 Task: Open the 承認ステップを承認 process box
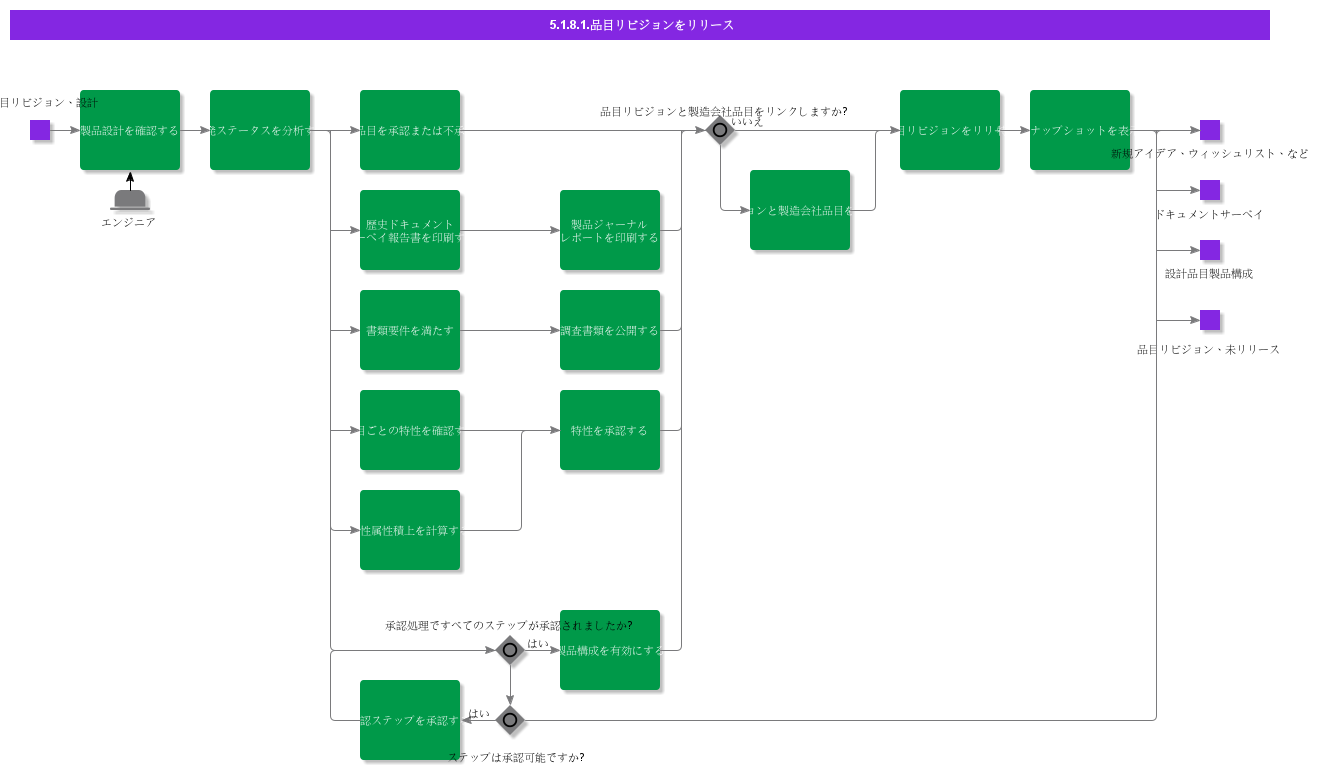tap(410, 720)
